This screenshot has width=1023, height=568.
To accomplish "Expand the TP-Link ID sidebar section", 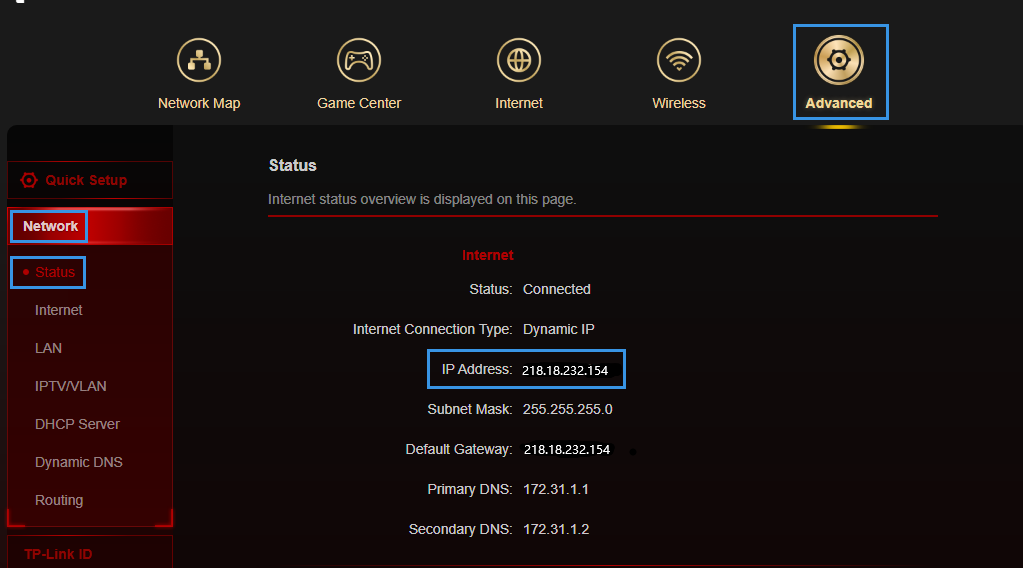I will (90, 553).
